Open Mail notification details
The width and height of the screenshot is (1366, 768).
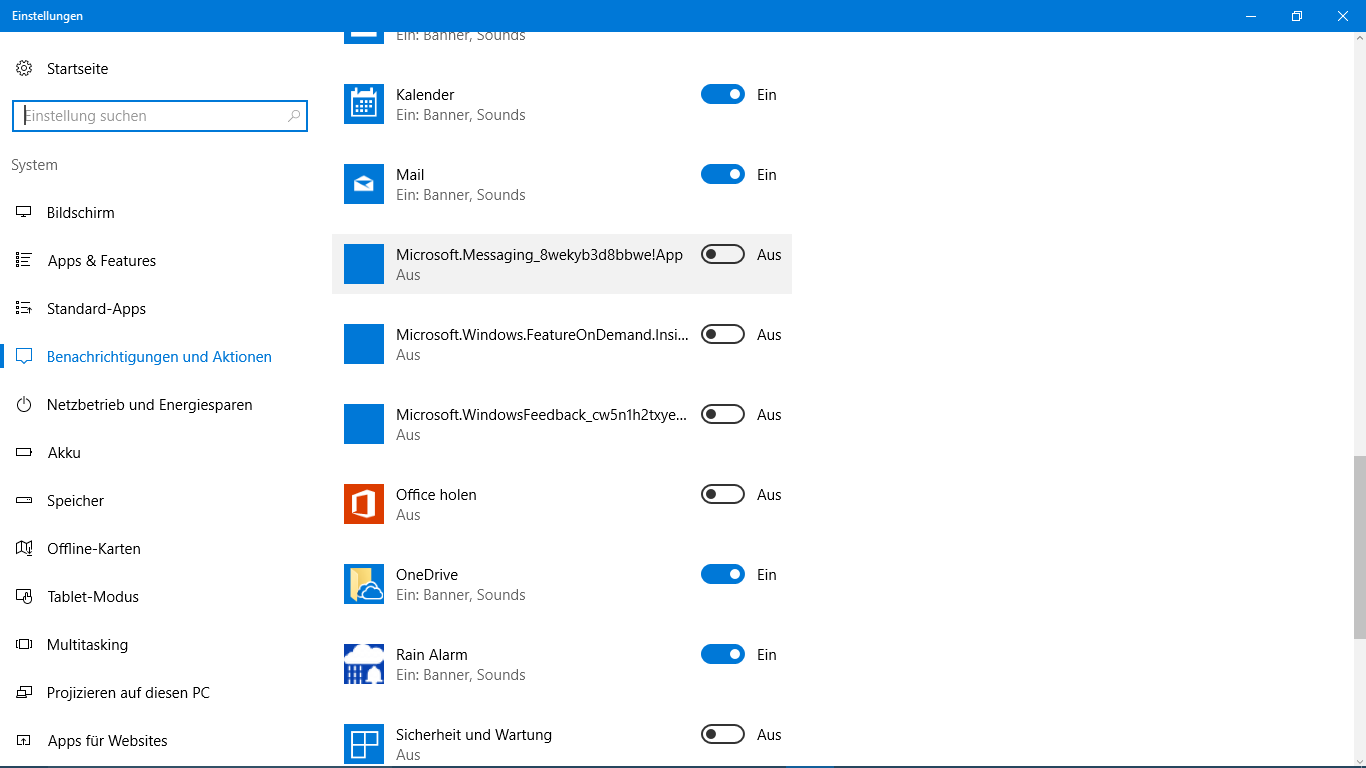[562, 184]
